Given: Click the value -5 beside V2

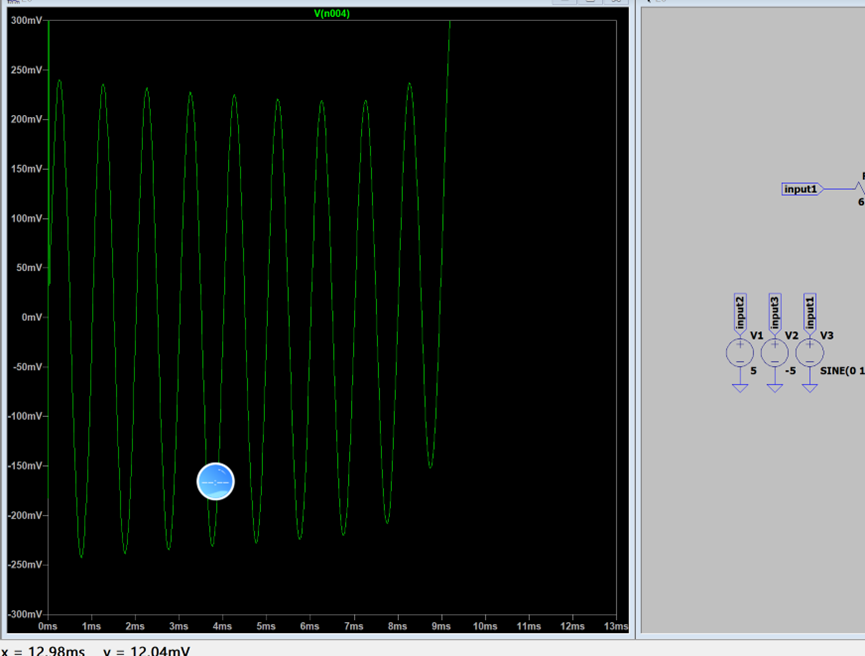Looking at the screenshot, I should (x=791, y=371).
